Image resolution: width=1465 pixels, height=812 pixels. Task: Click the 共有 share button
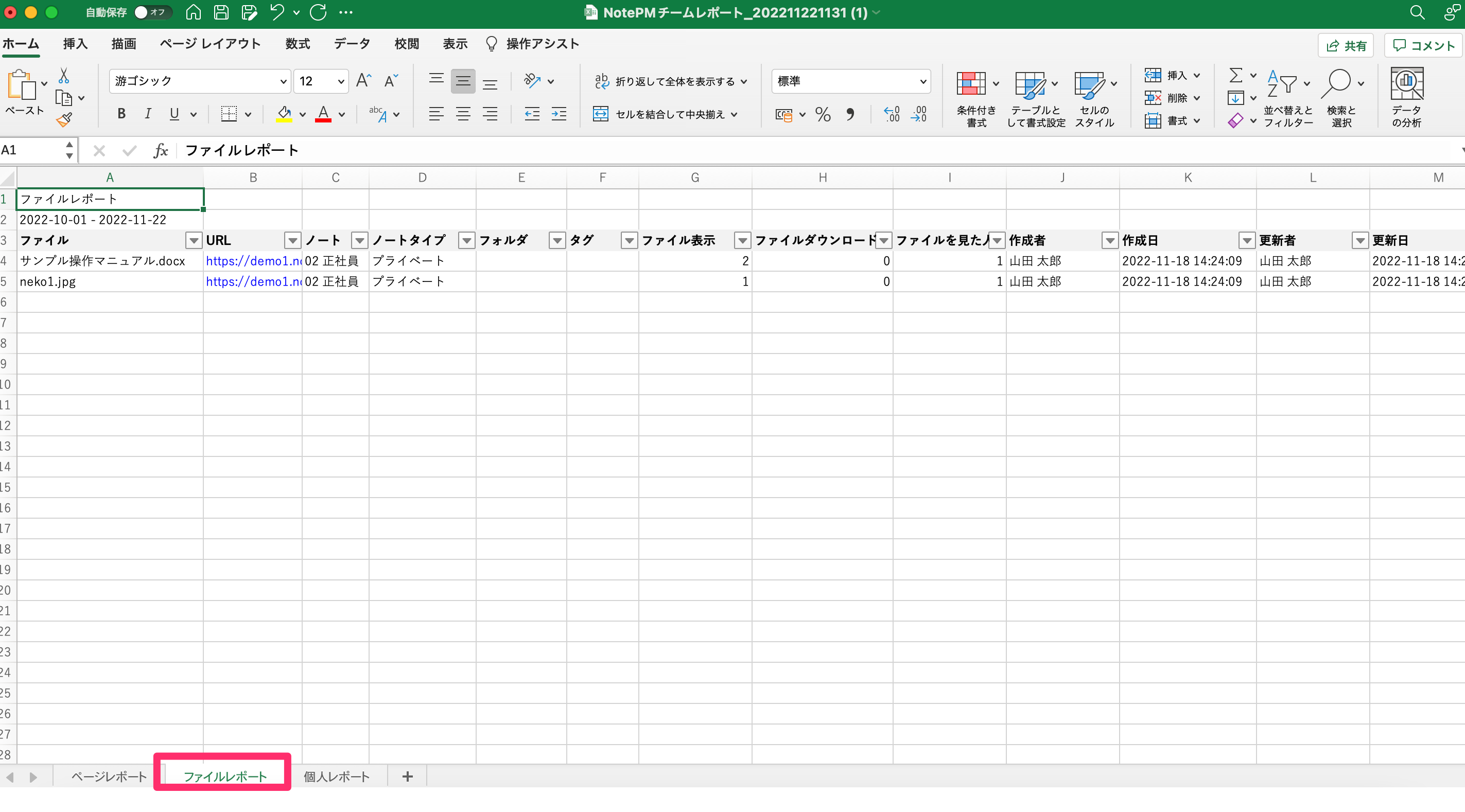[1346, 45]
